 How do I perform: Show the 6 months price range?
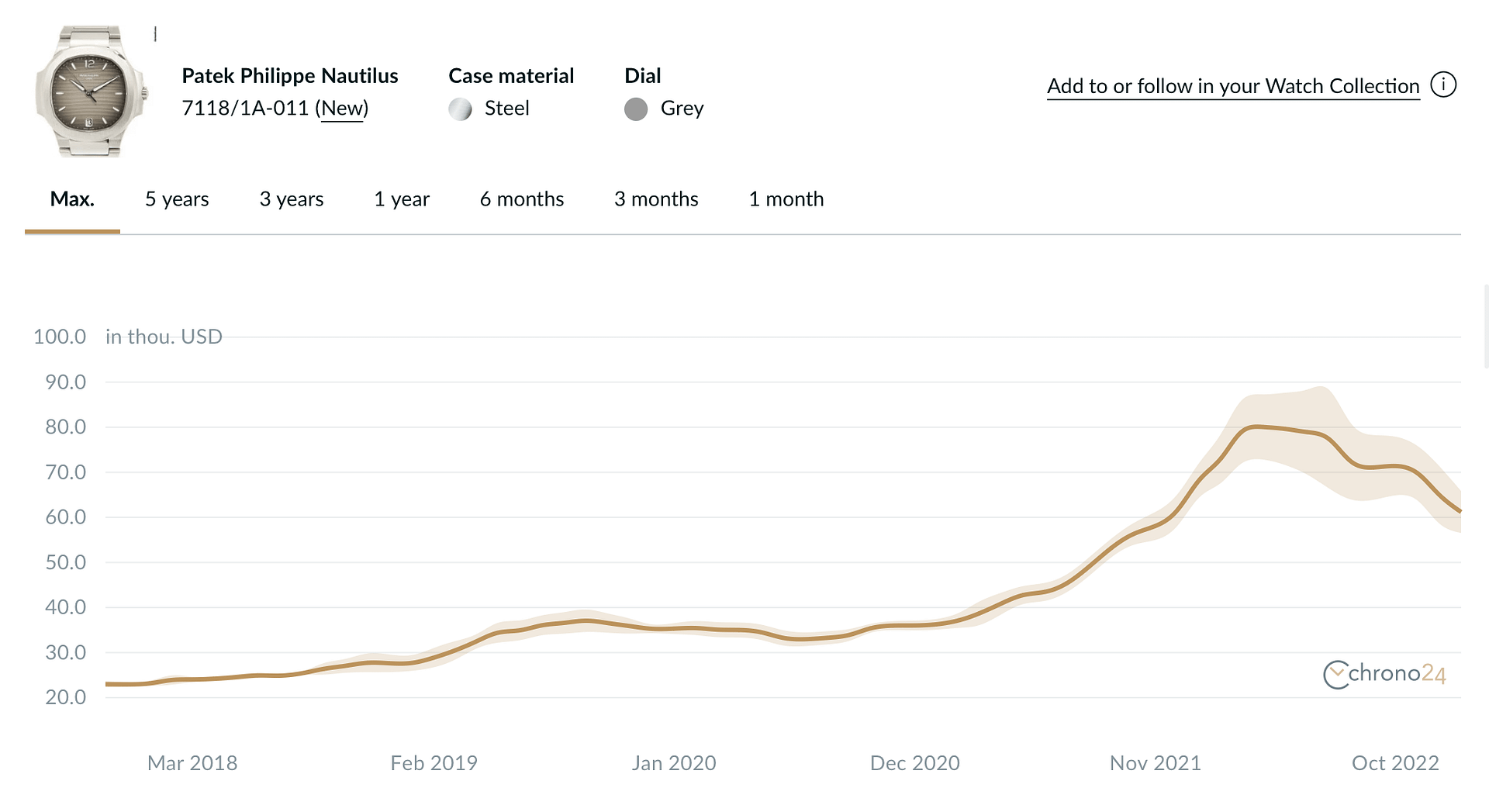point(522,199)
